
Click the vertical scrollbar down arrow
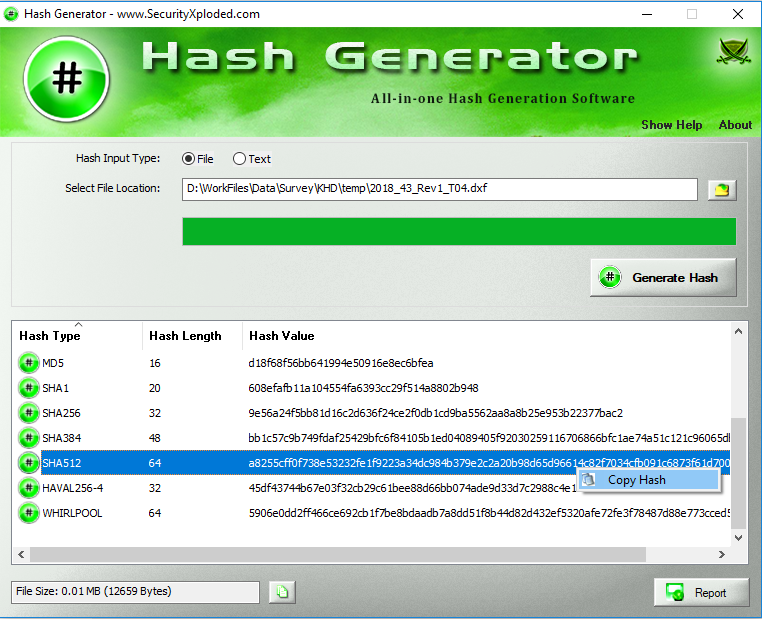click(738, 537)
